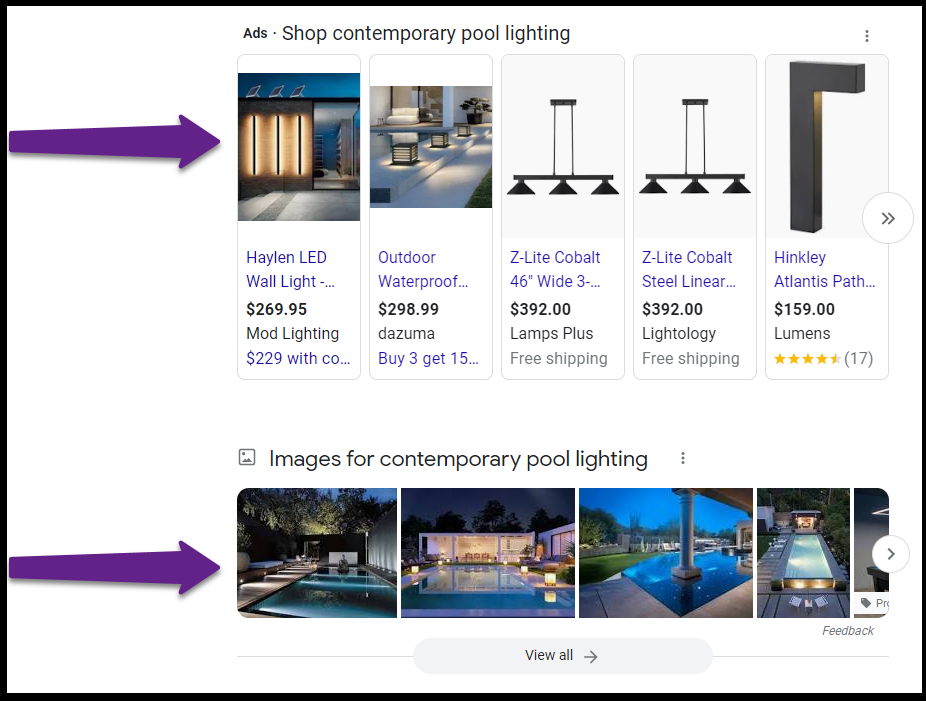Click View all images button
The image size is (926, 701).
(563, 656)
